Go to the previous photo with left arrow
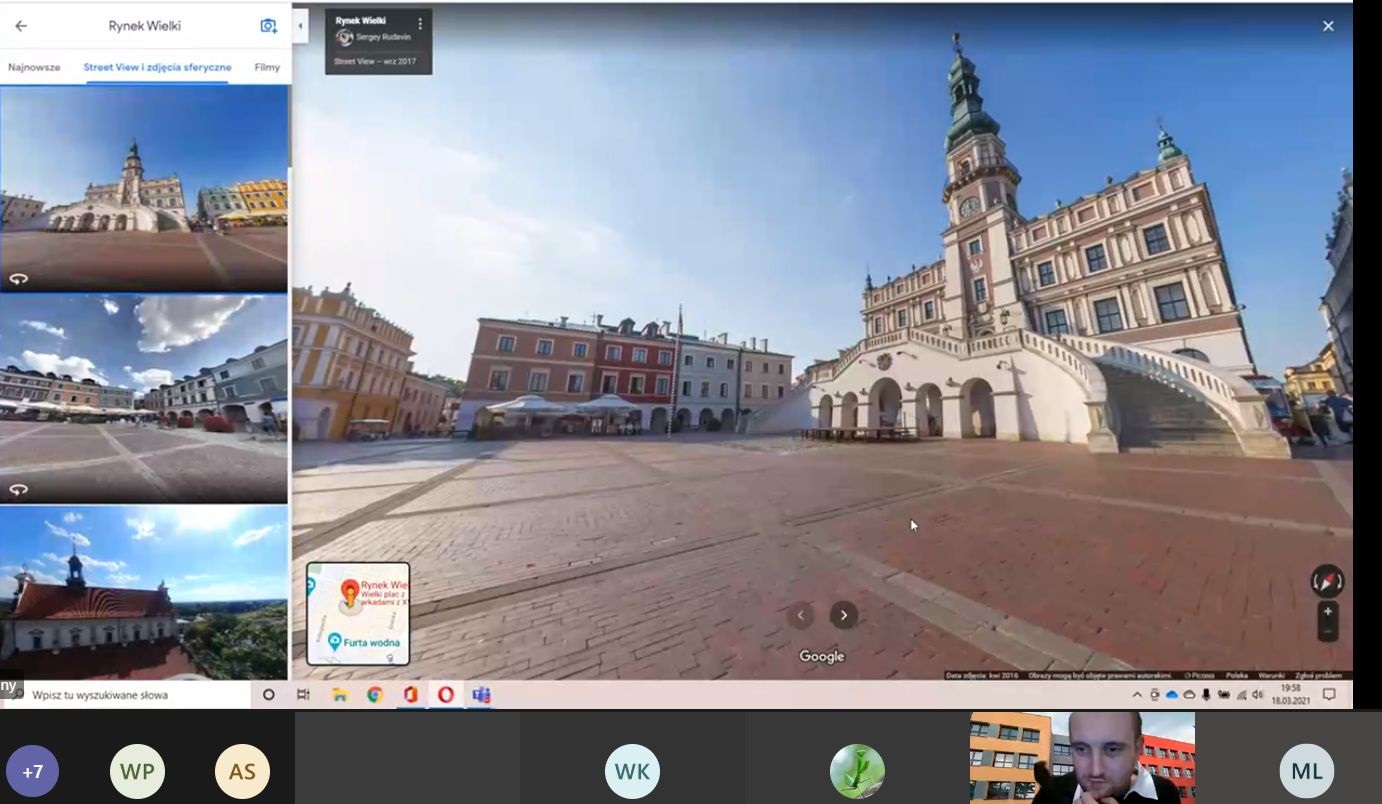The width and height of the screenshot is (1382, 804). pos(800,615)
